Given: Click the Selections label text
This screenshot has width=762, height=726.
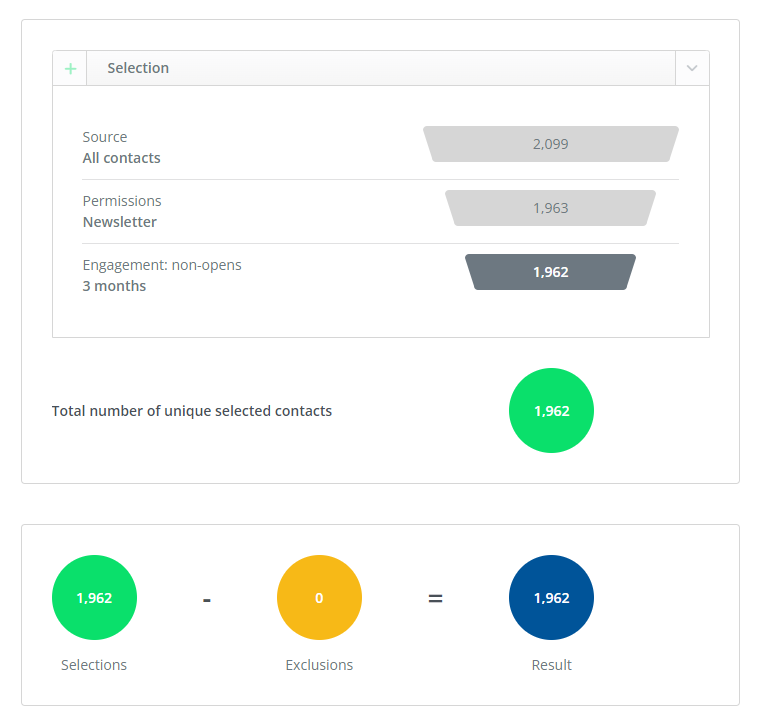Looking at the screenshot, I should pyautogui.click(x=94, y=665).
